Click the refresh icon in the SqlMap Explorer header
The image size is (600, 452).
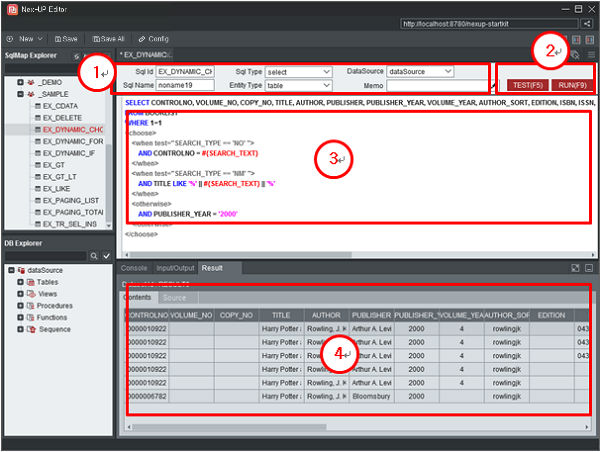[77, 56]
